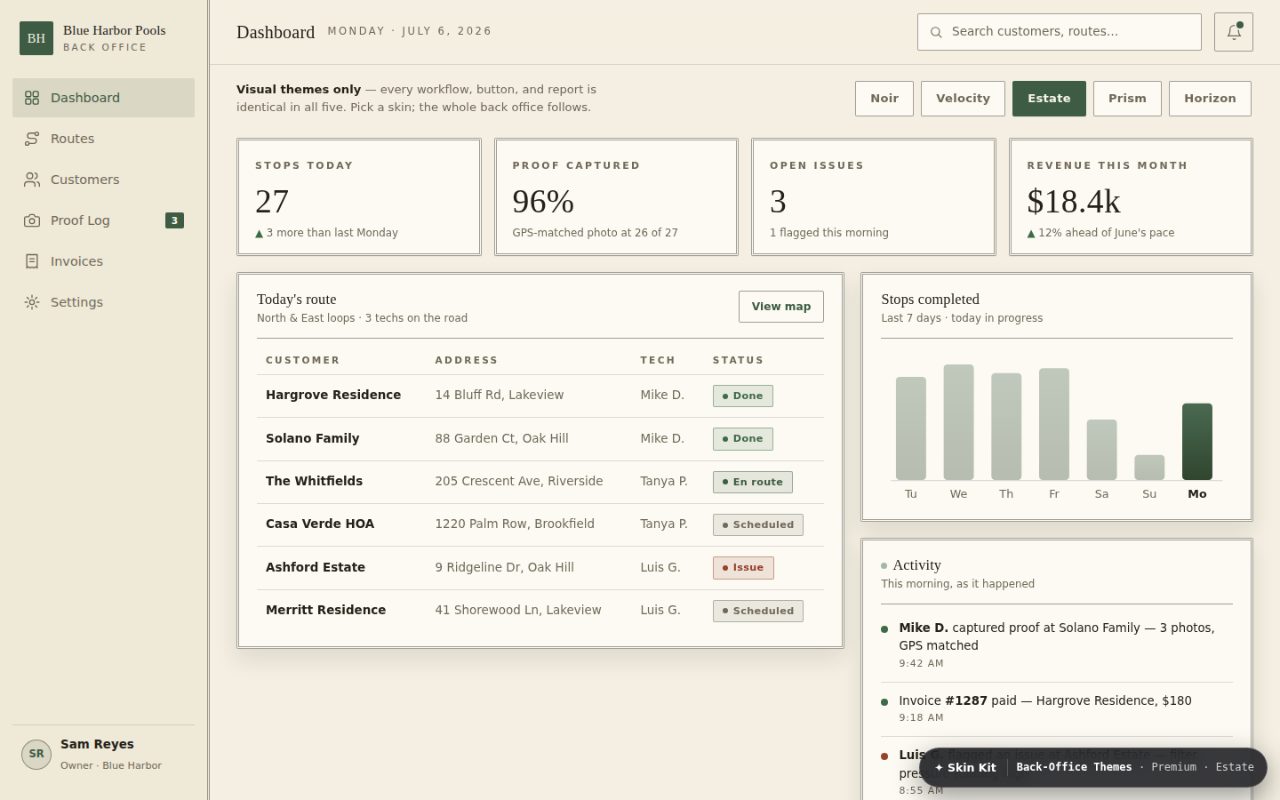
Task: Click Tanya P. in Casa Verde HOA row
Action: click(x=664, y=524)
